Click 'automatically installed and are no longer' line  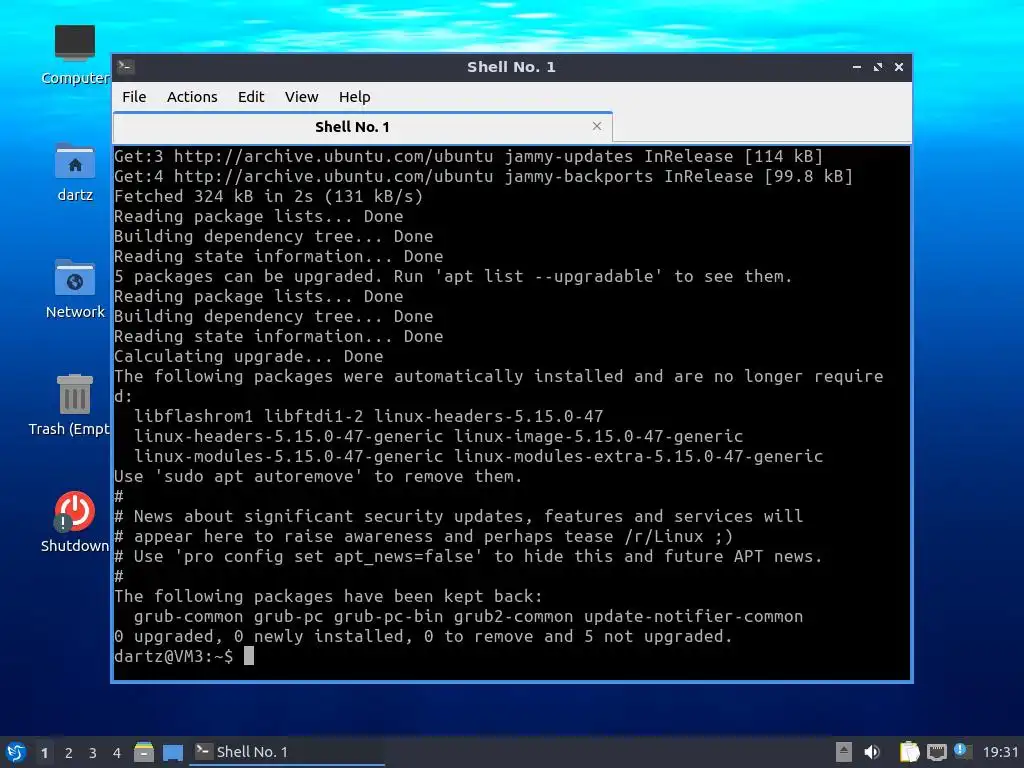click(x=498, y=377)
